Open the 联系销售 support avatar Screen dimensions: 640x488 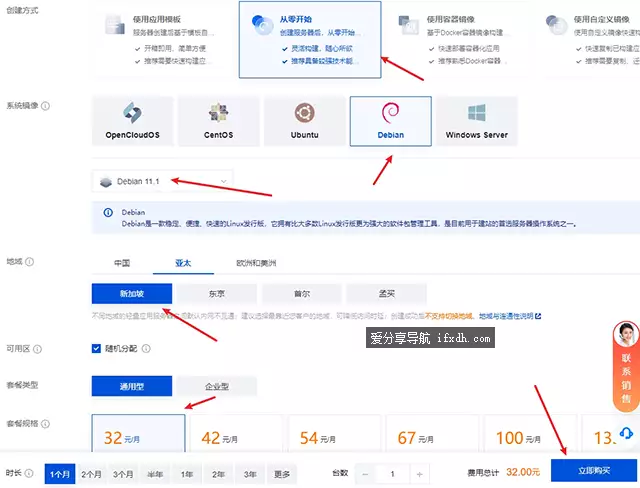(x=626, y=337)
